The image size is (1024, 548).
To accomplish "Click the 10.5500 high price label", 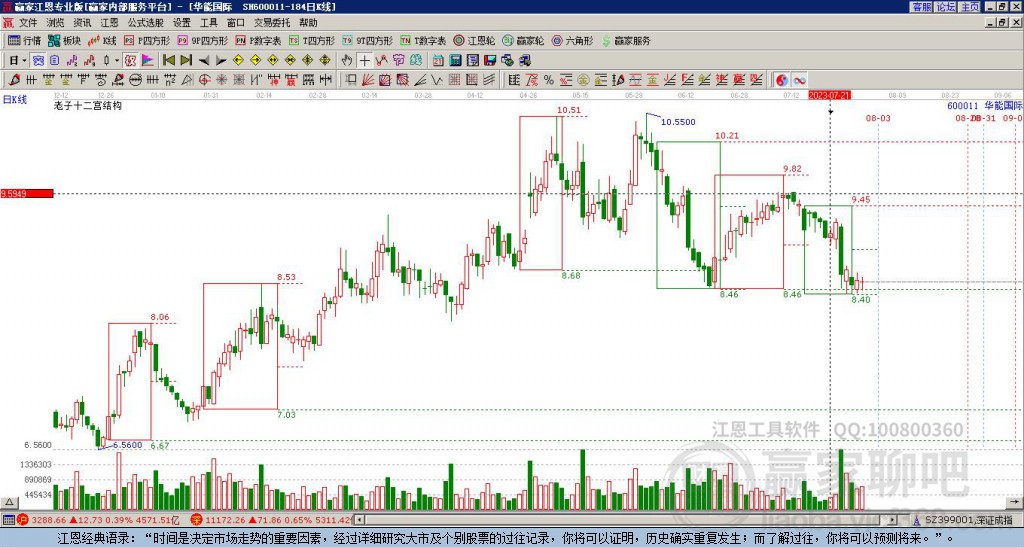I will 678,122.
